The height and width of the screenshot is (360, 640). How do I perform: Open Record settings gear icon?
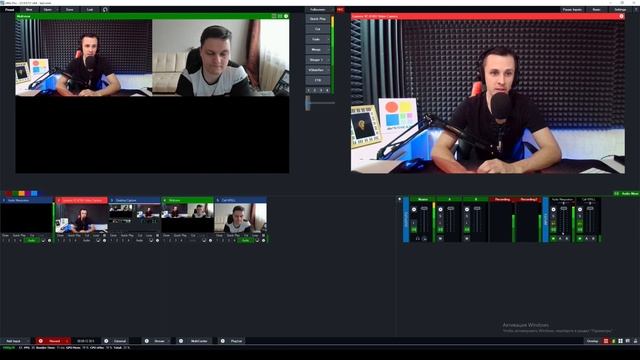[40, 341]
